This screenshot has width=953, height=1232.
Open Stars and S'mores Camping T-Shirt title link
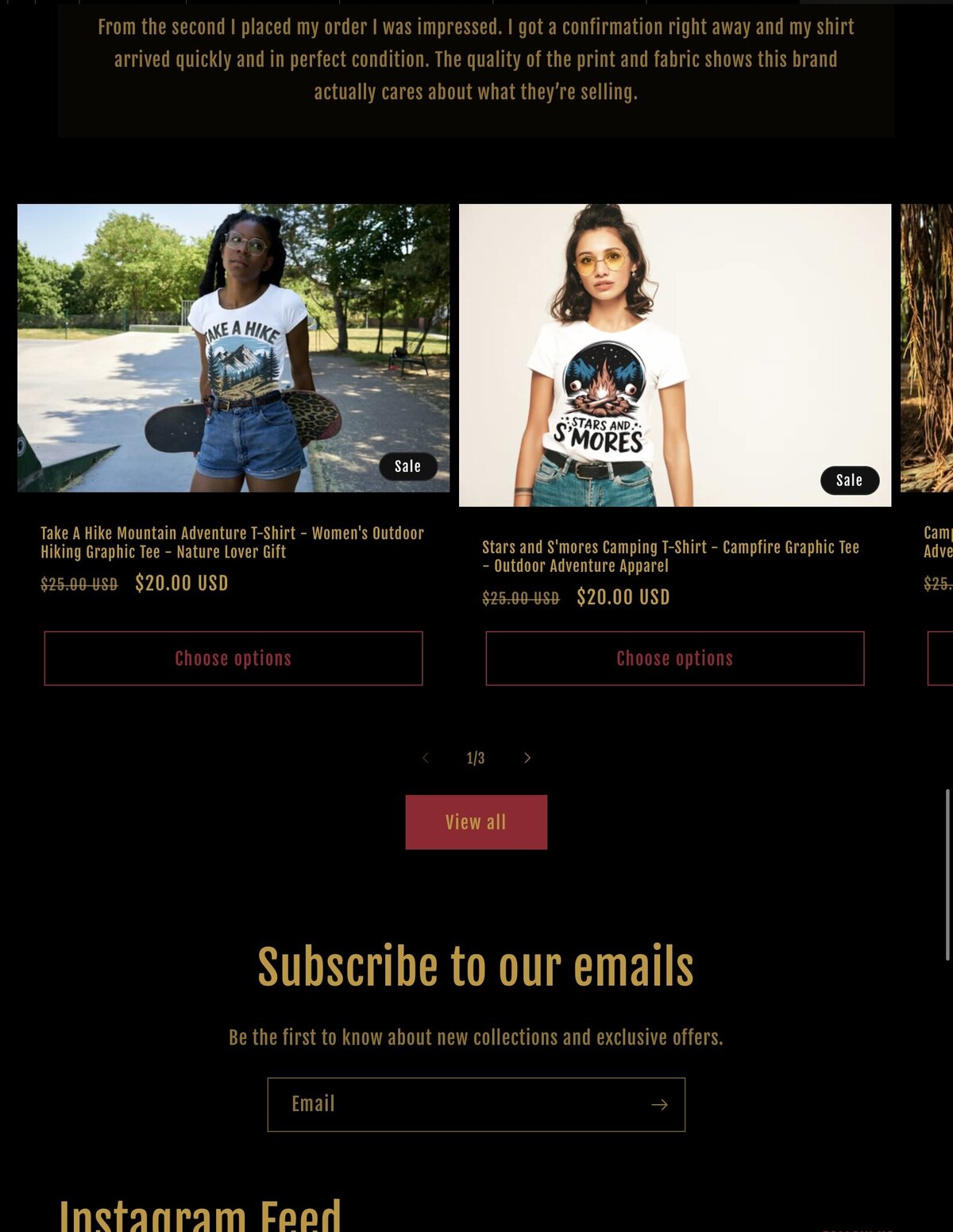coord(671,557)
